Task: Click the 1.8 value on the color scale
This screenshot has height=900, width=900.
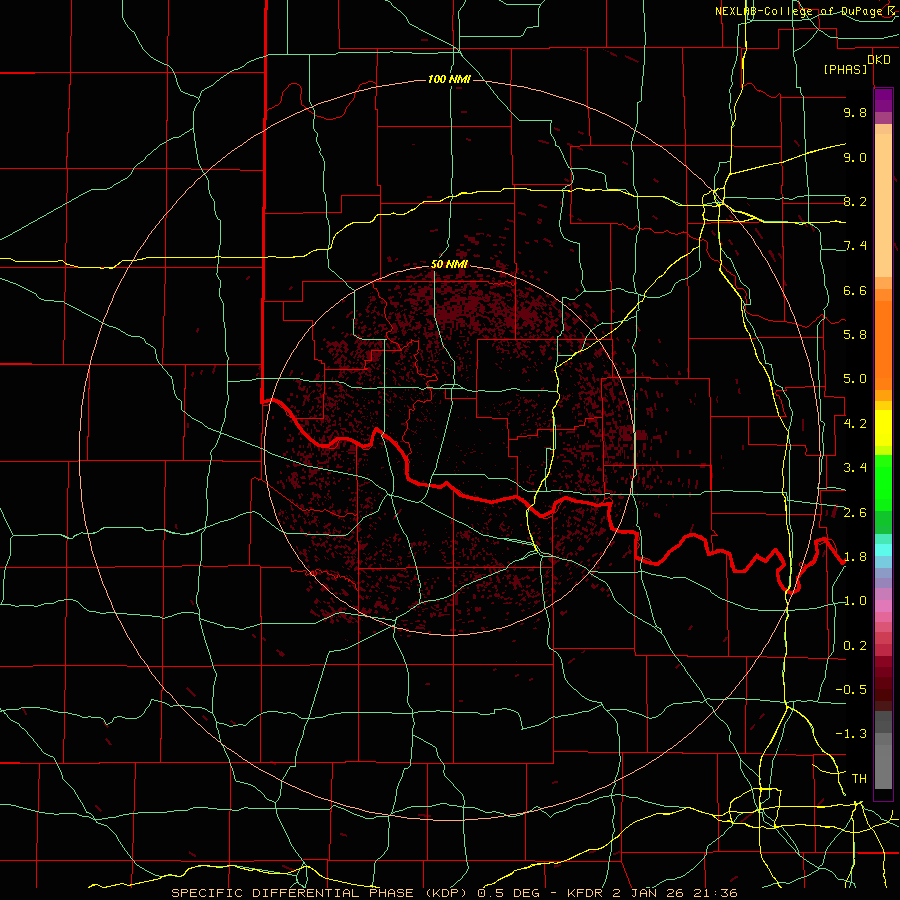Action: tap(855, 557)
